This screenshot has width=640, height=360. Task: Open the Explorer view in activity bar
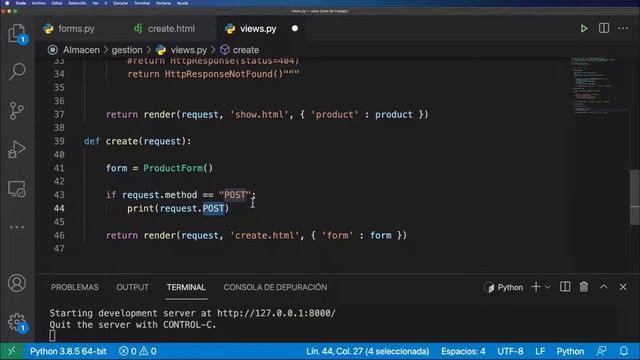coord(17,33)
